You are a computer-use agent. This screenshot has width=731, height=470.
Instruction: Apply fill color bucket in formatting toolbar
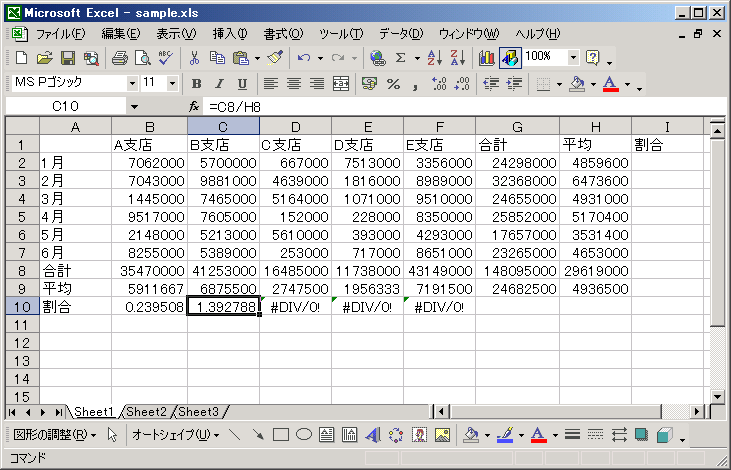(x=578, y=84)
